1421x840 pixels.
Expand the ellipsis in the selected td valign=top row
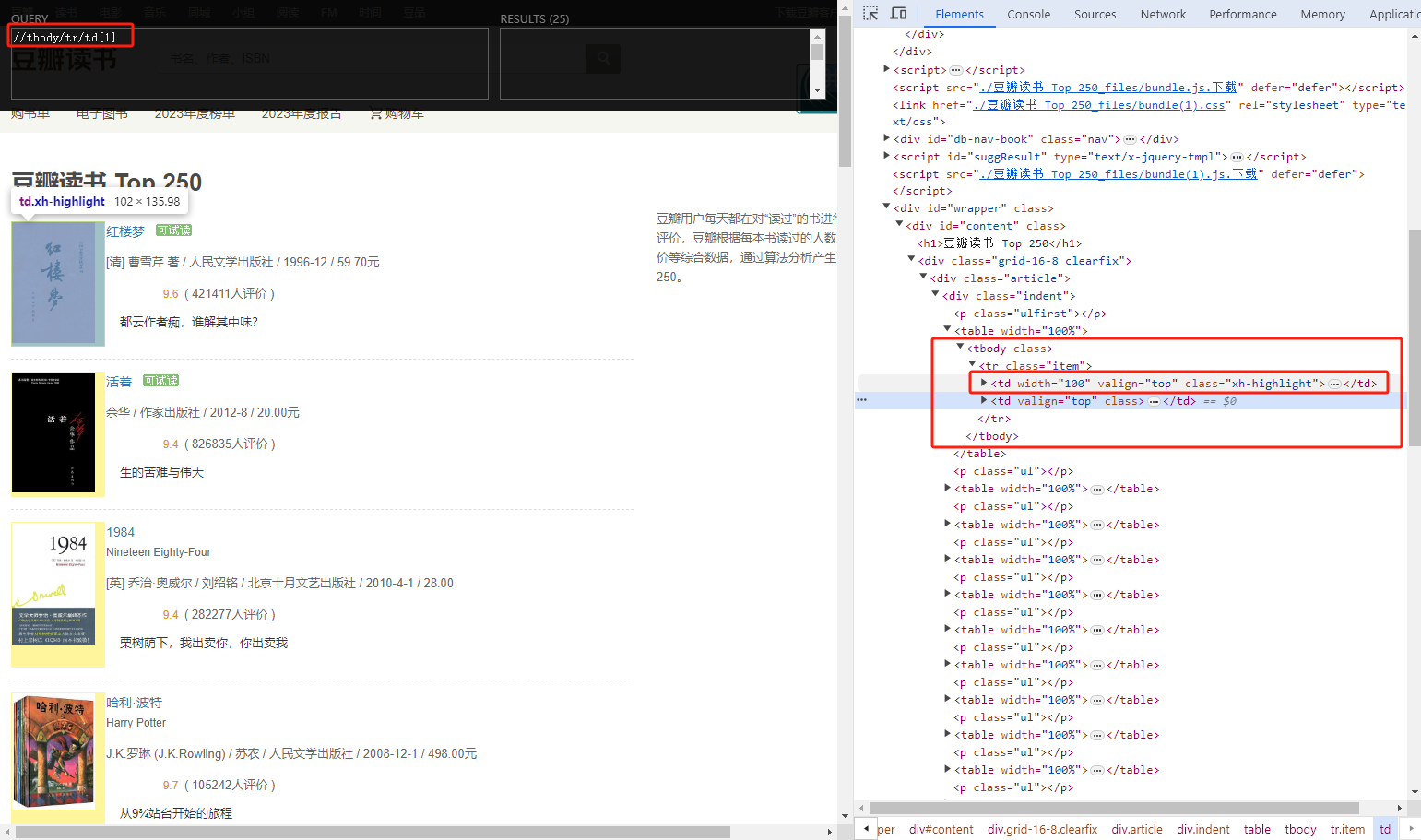tap(1154, 401)
